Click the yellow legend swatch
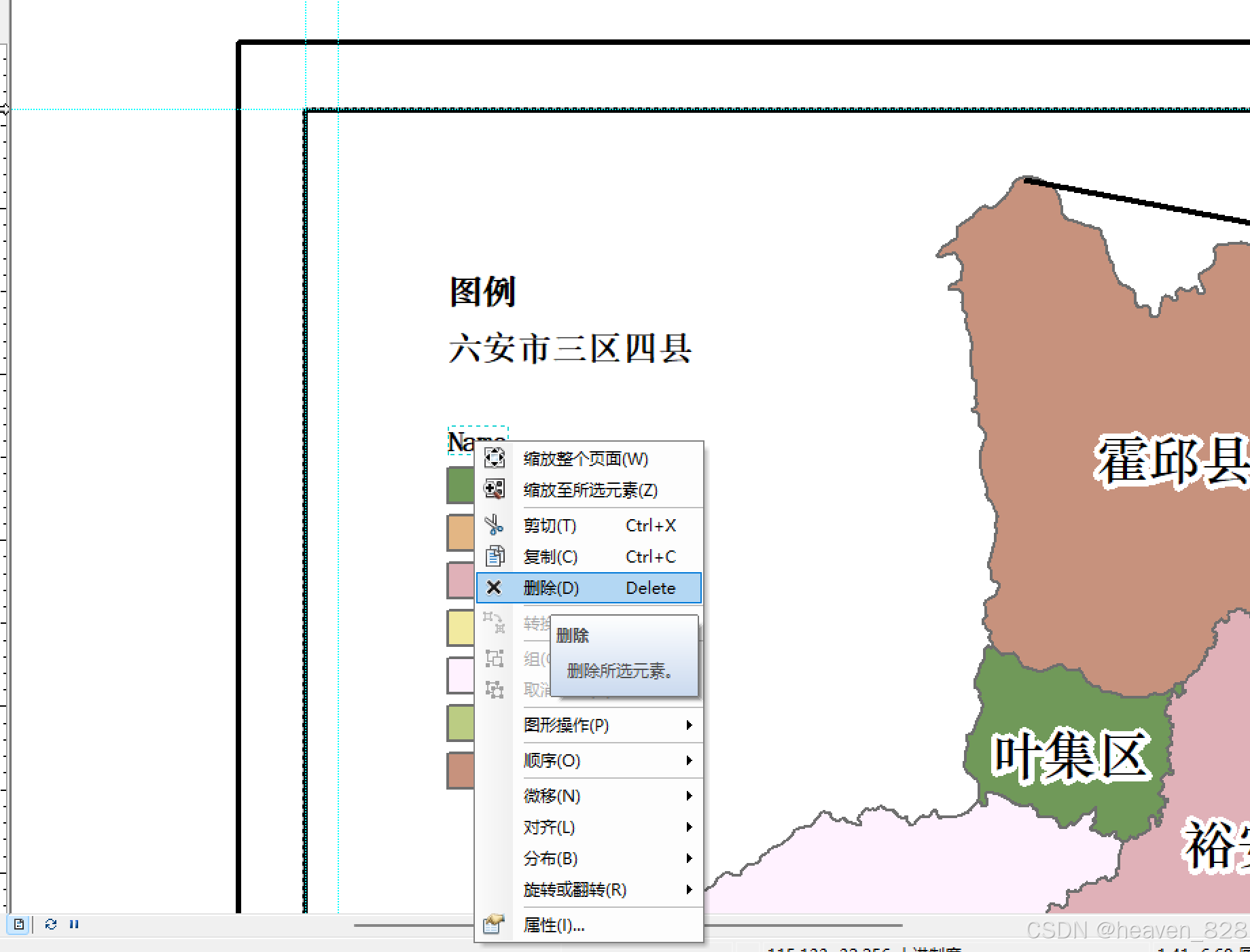This screenshot has width=1250, height=952. coord(461,628)
